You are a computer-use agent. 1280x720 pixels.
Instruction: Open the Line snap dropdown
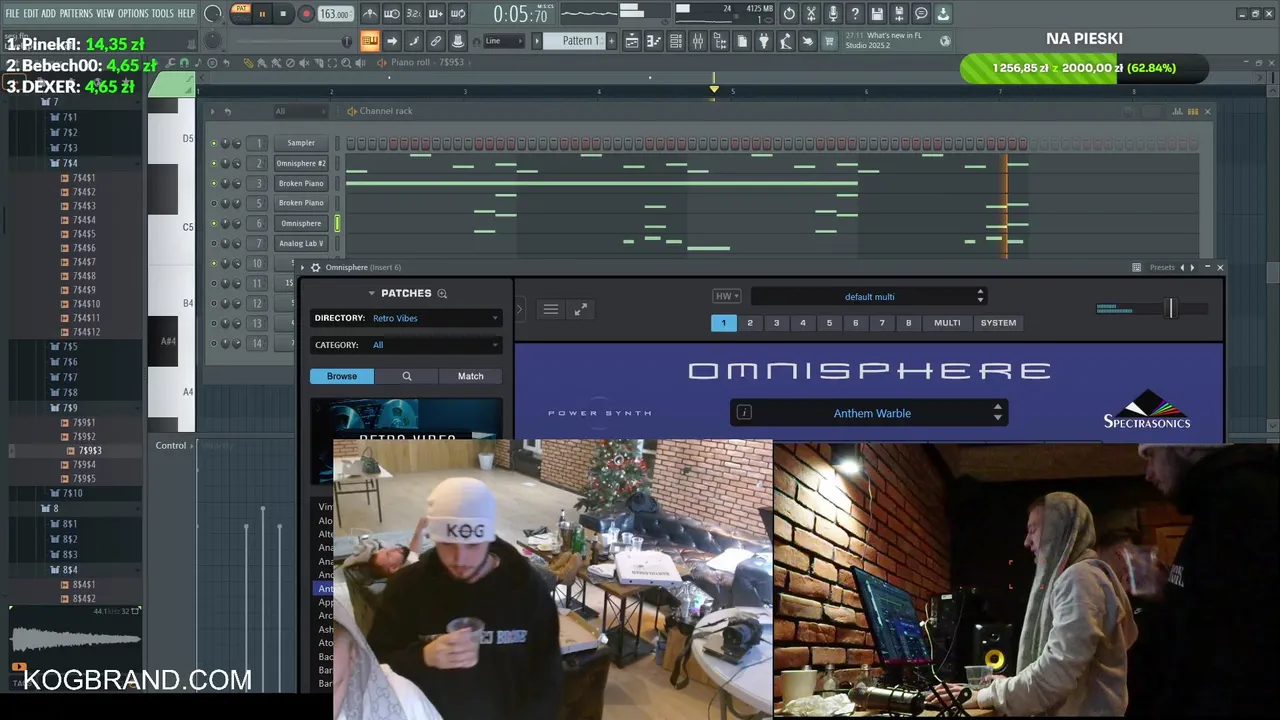click(x=503, y=41)
